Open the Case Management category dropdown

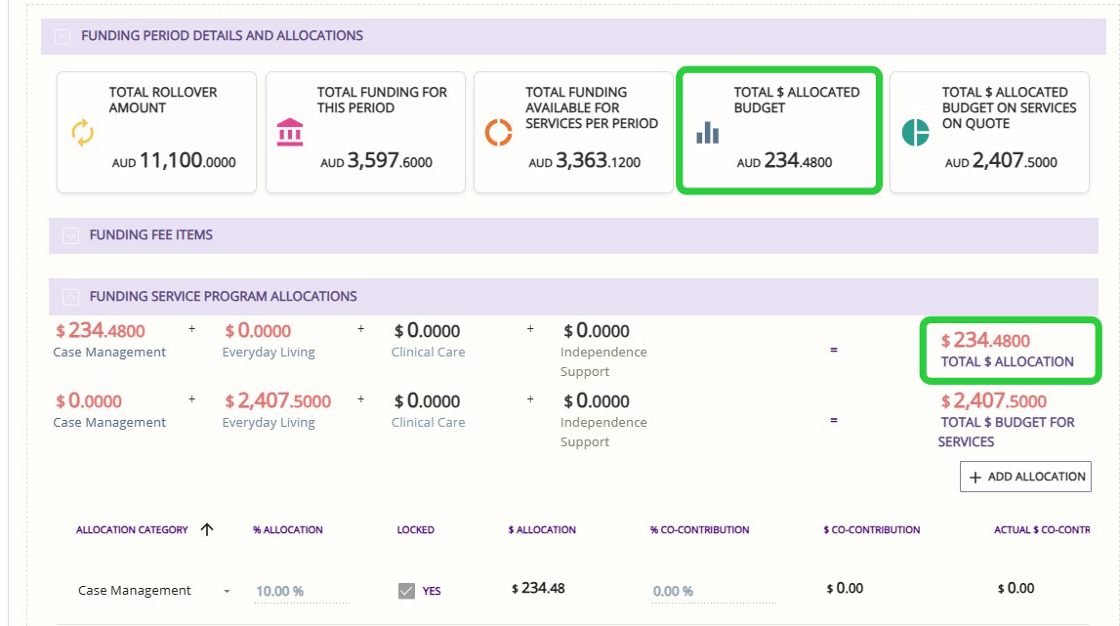pos(227,591)
